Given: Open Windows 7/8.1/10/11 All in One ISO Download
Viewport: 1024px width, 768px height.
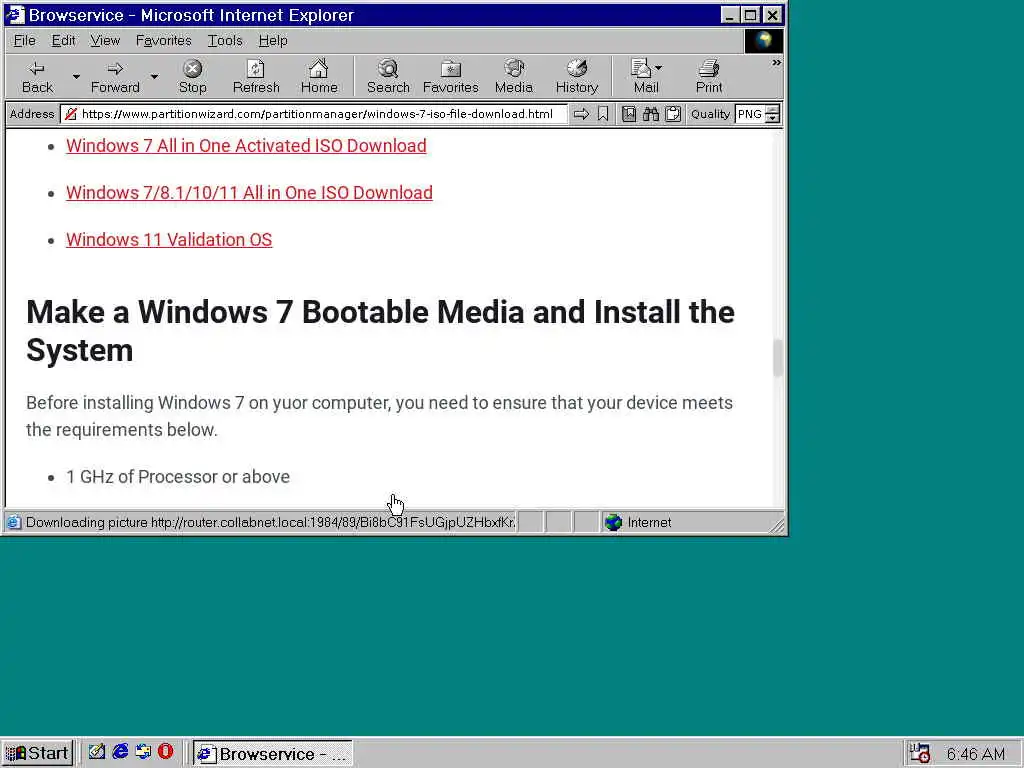Looking at the screenshot, I should tap(249, 193).
